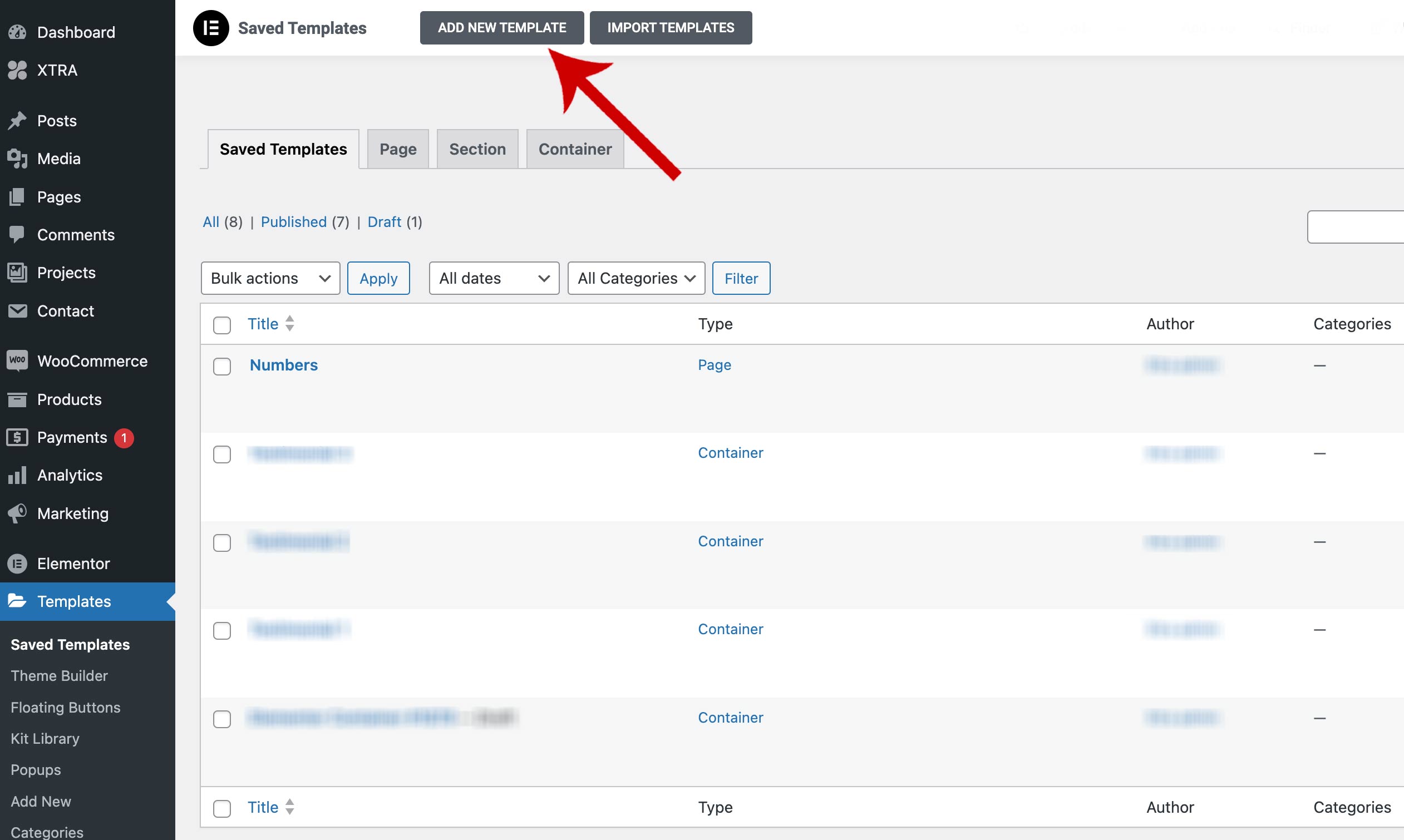The image size is (1404, 840).
Task: Open the XTRA menu icon
Action: pyautogui.click(x=17, y=70)
